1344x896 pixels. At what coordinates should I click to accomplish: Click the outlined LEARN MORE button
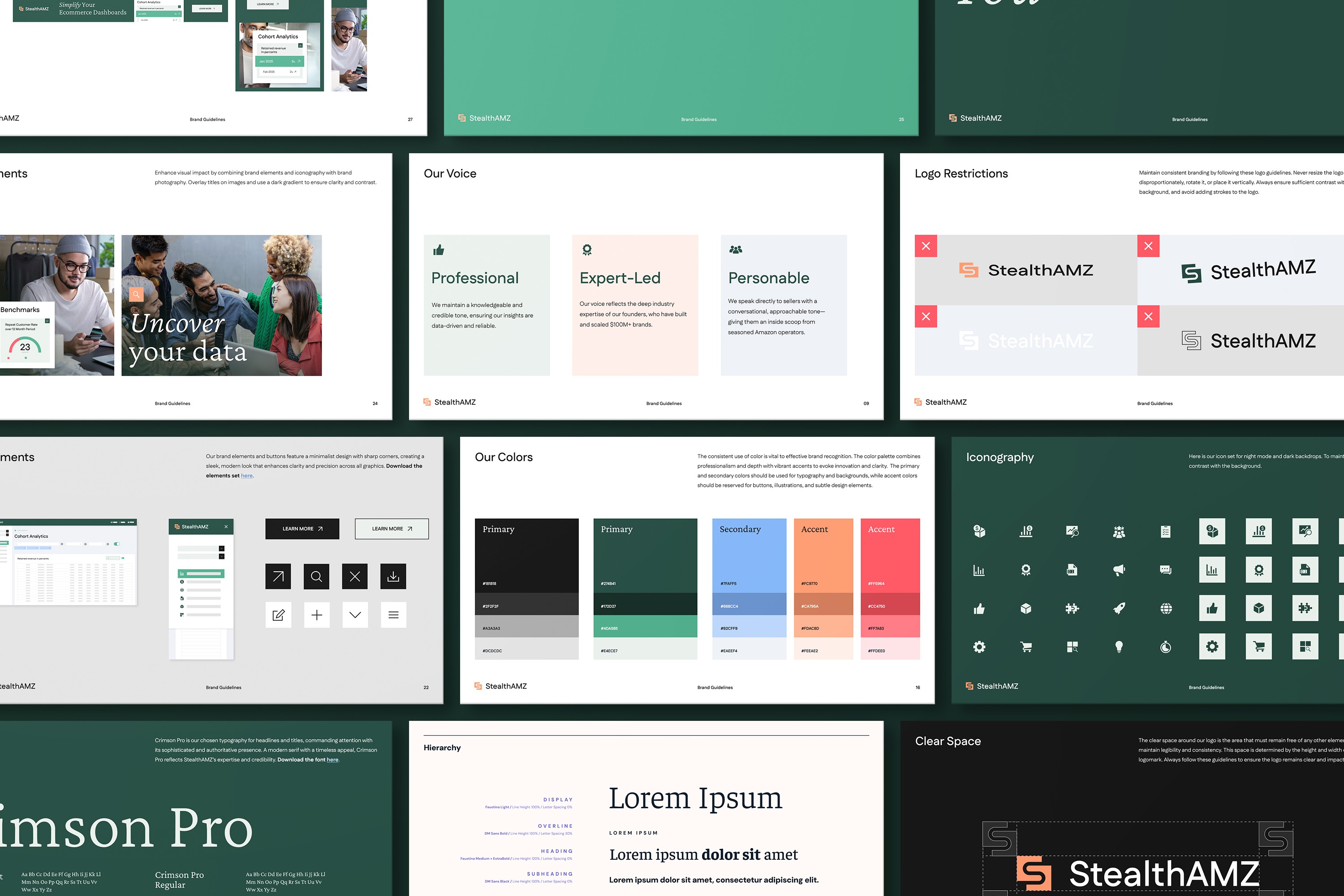[x=392, y=529]
